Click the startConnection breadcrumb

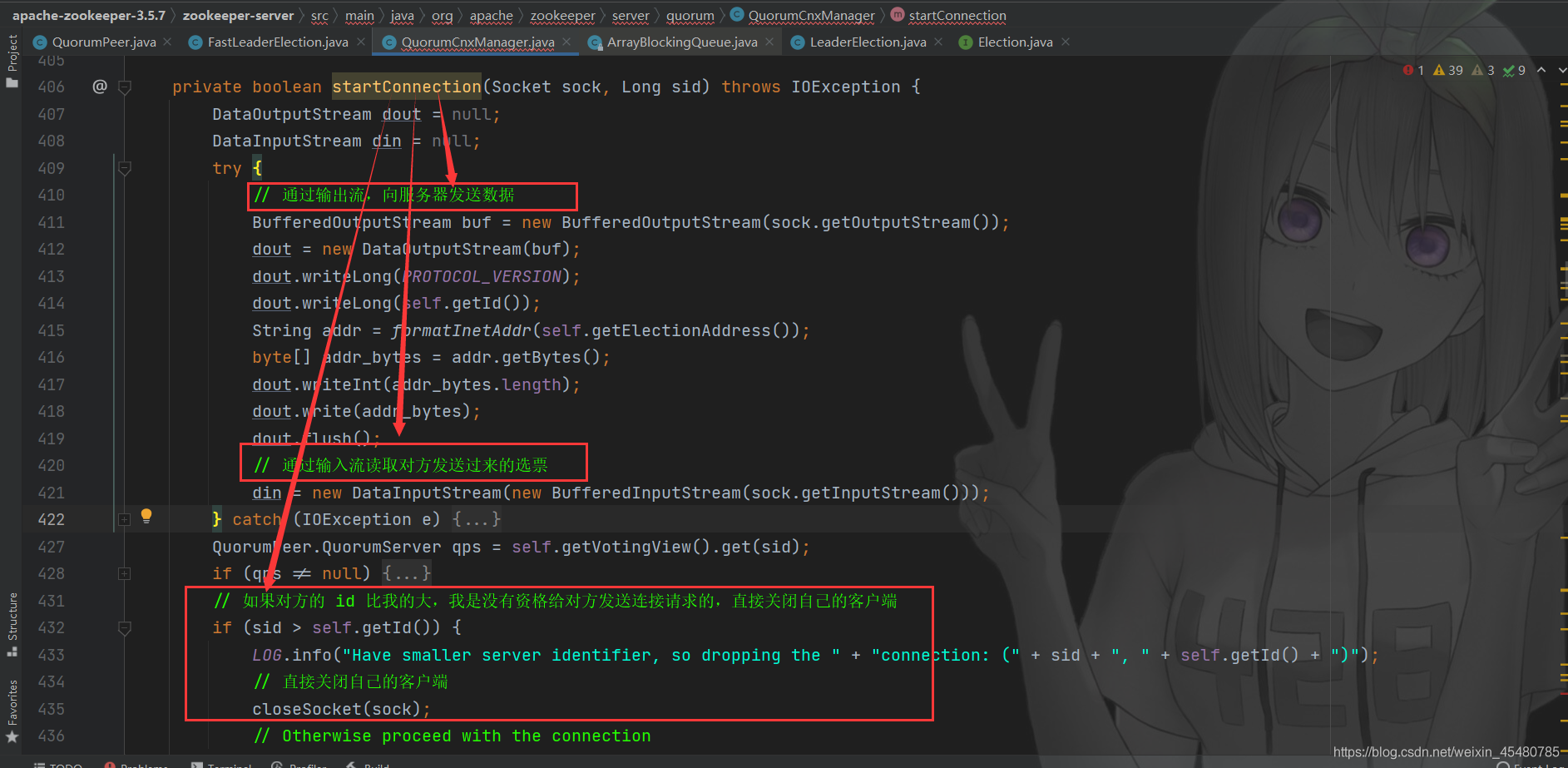pos(957,15)
